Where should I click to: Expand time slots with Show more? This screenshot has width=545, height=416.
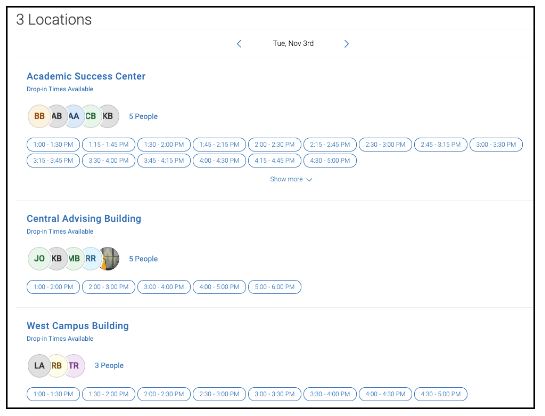291,179
